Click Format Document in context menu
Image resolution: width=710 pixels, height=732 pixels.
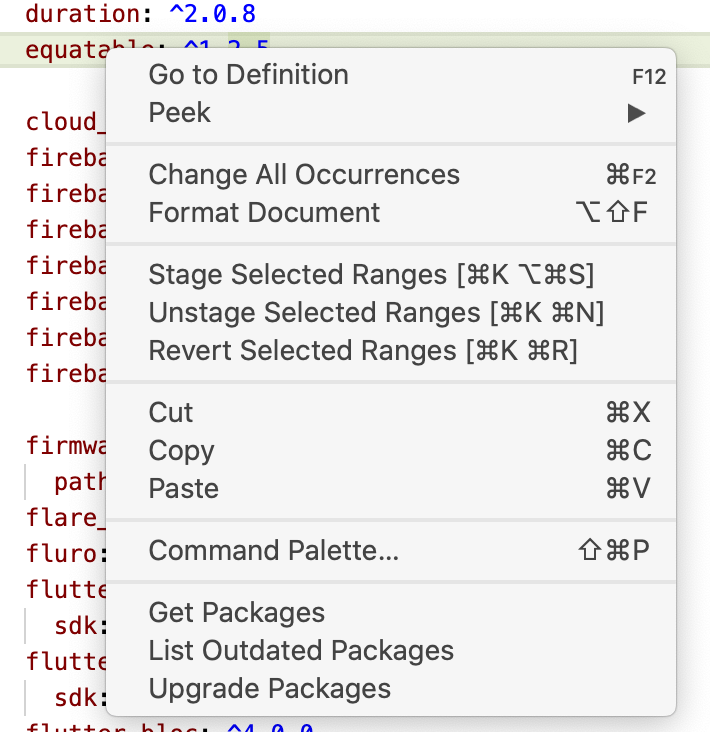pos(264,213)
